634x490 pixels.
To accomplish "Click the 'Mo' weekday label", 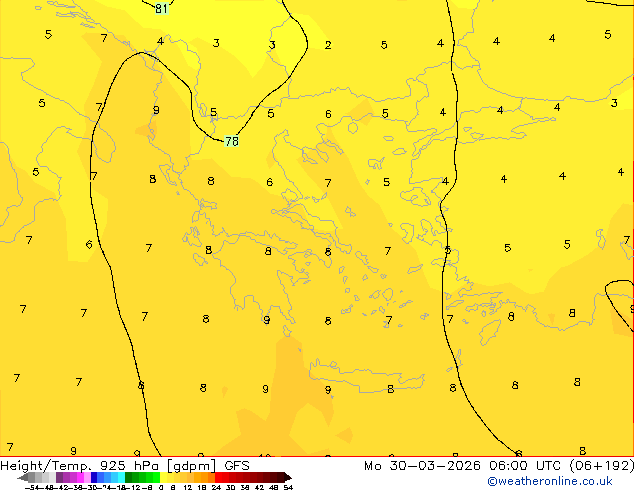I will point(373,466).
